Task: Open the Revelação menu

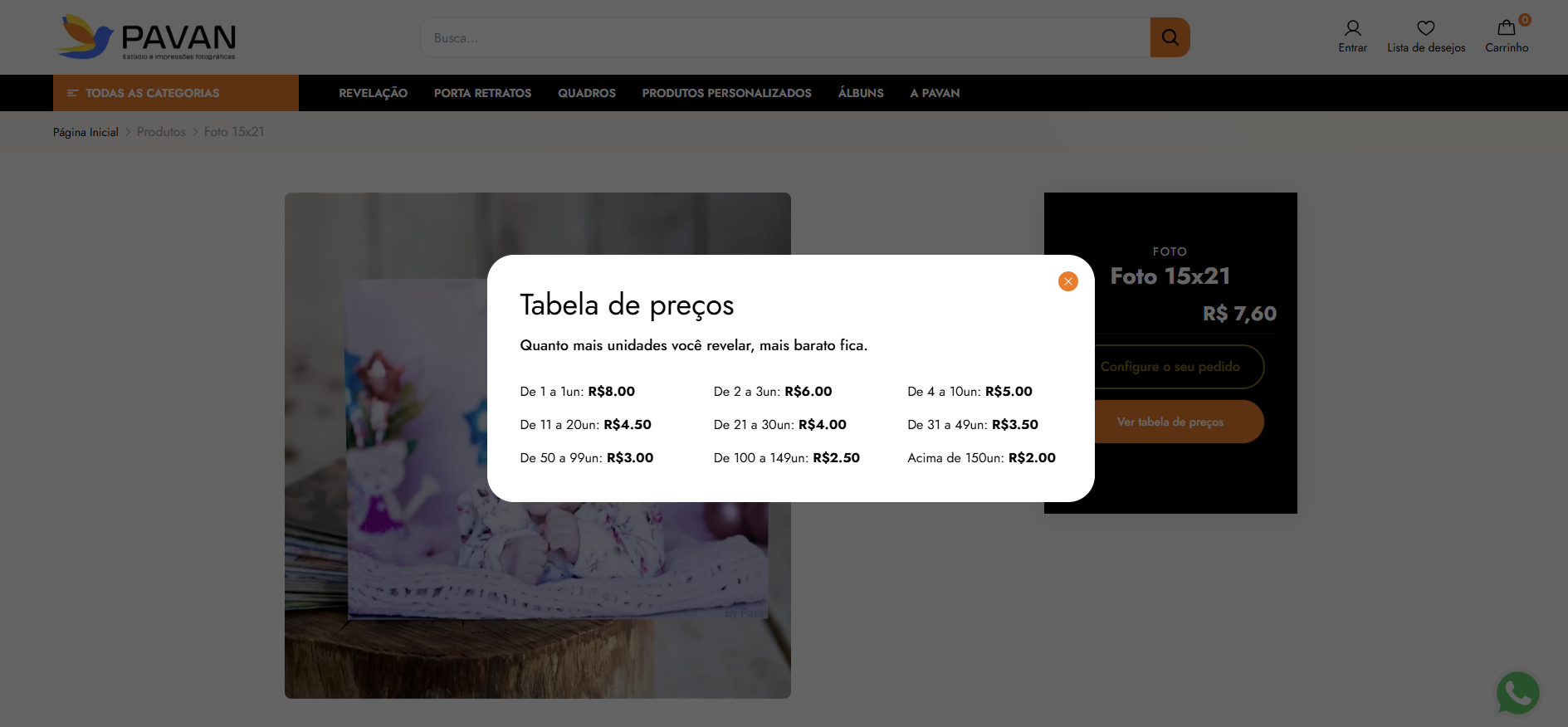Action: (373, 93)
